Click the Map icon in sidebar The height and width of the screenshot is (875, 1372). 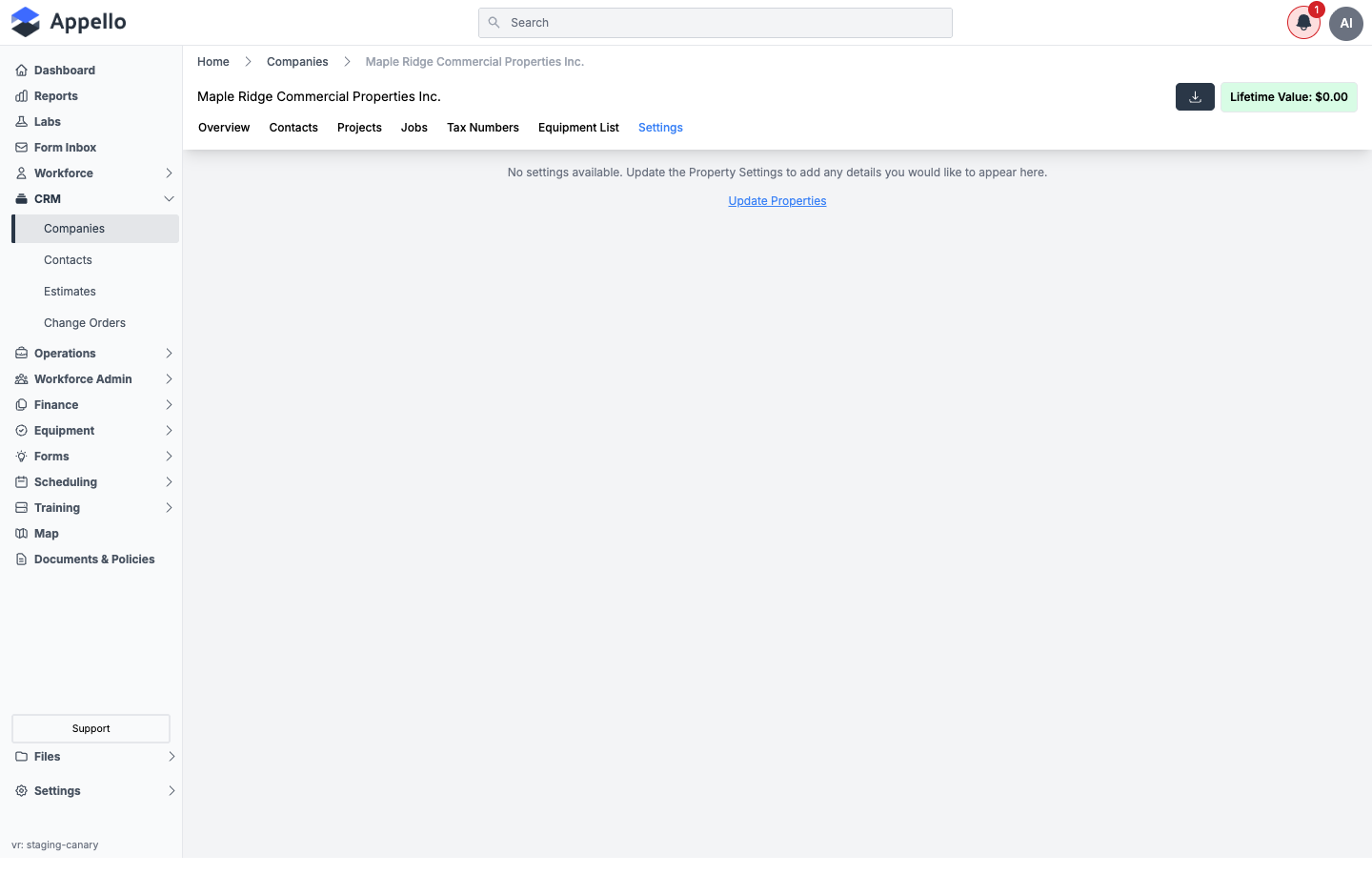21,534
